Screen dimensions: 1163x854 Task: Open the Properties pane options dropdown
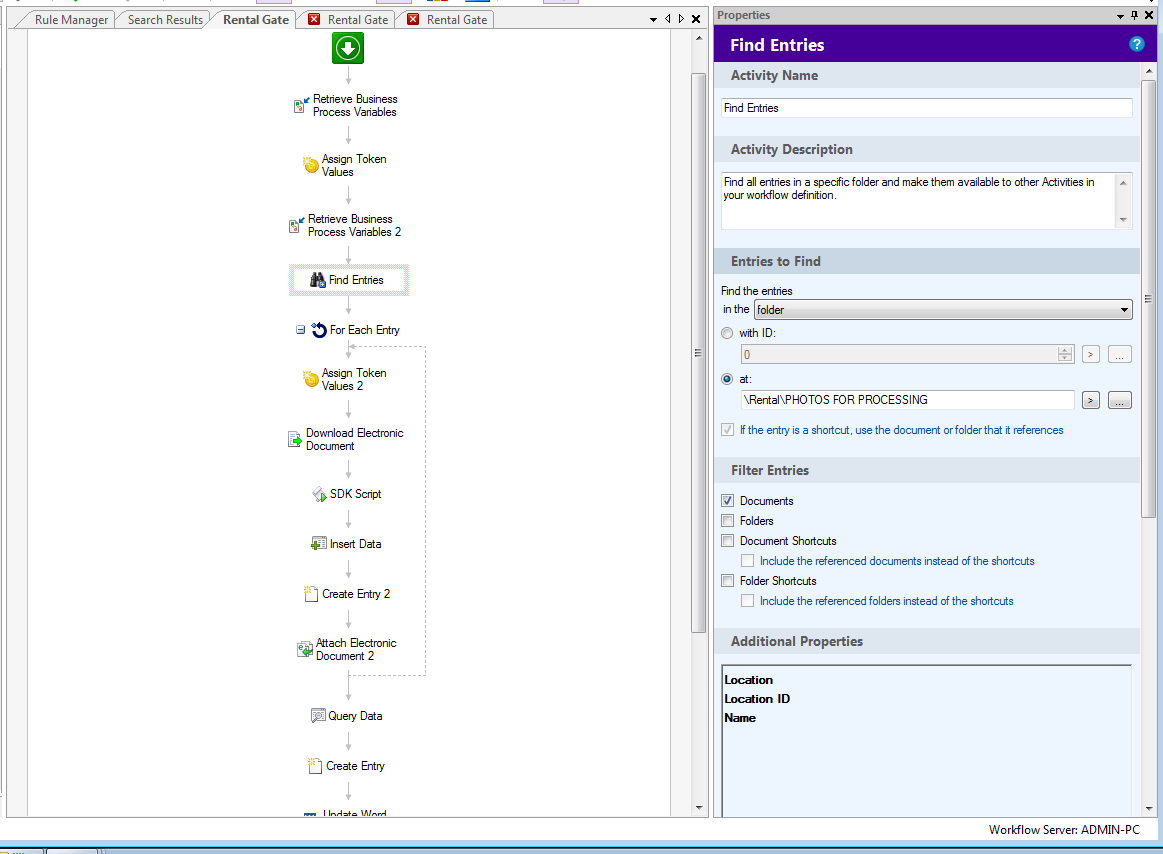[x=1120, y=16]
